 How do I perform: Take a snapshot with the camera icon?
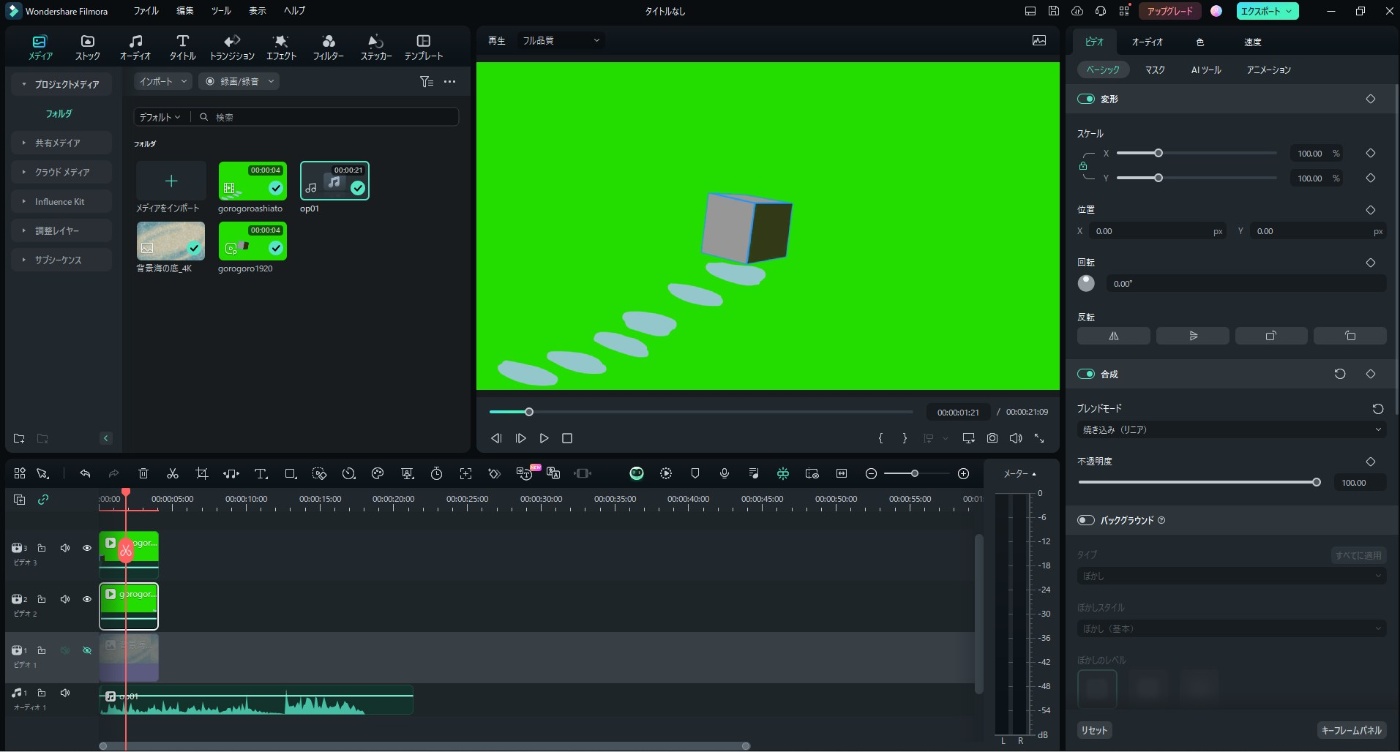[x=992, y=438]
